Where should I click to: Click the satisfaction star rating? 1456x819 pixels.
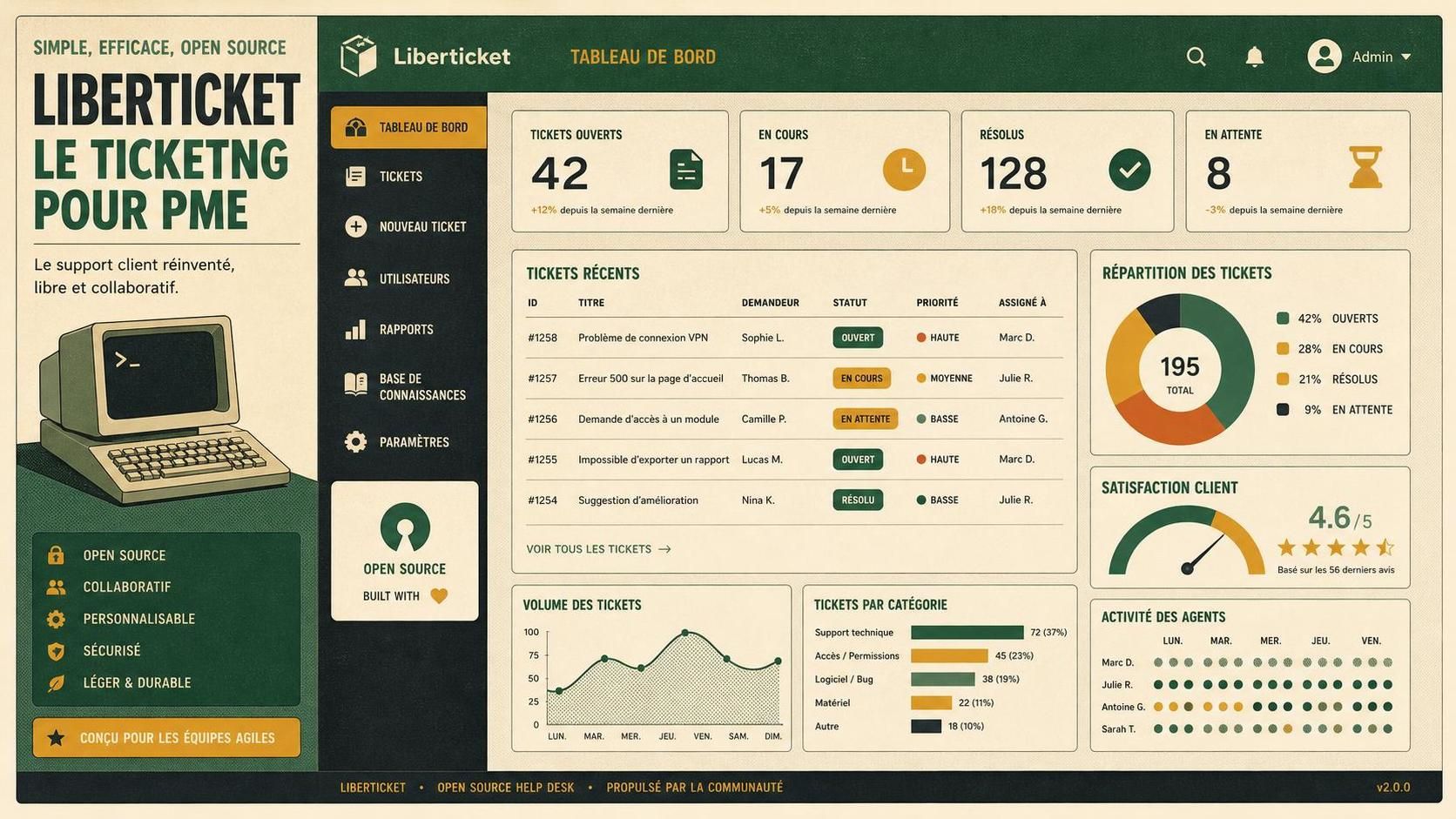1336,547
